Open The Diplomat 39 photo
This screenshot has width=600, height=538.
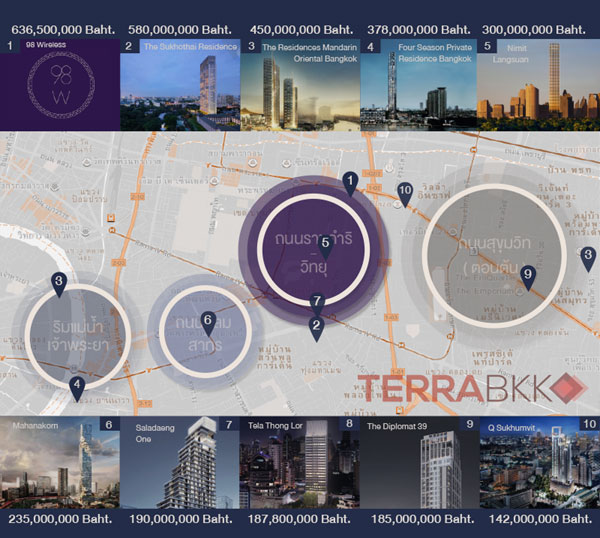[420, 463]
